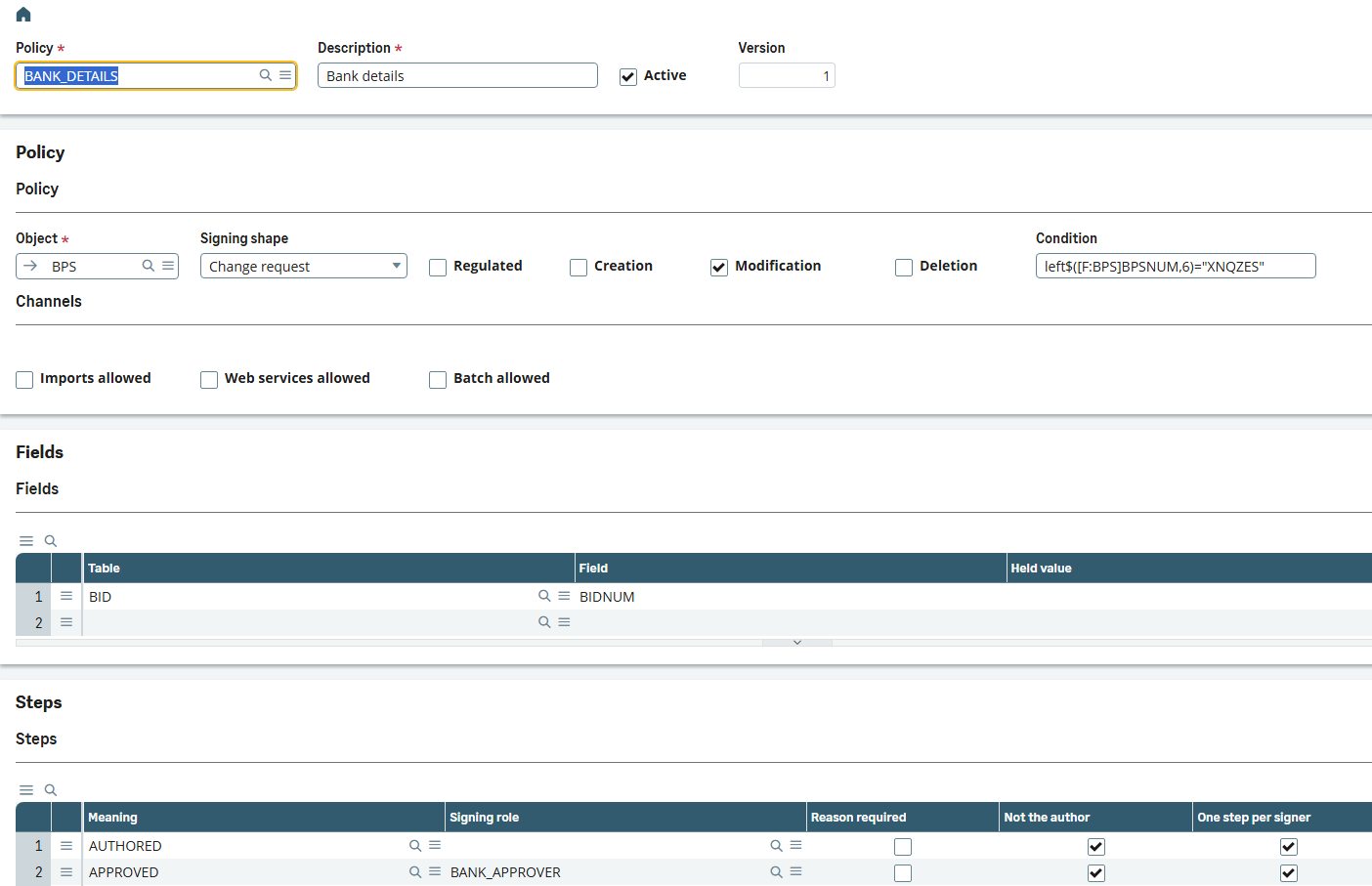Tick the Creation checkbox

(x=579, y=267)
